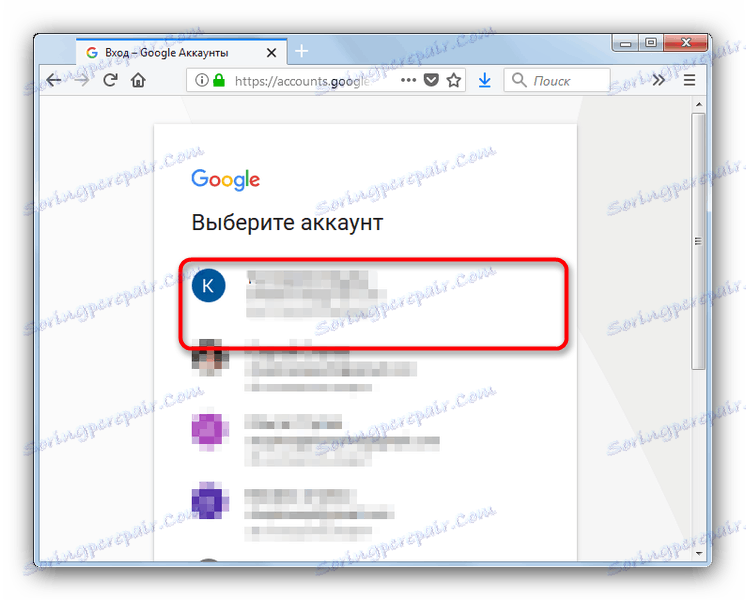Maximize the Firefox window
Image resolution: width=746 pixels, height=600 pixels.
651,43
